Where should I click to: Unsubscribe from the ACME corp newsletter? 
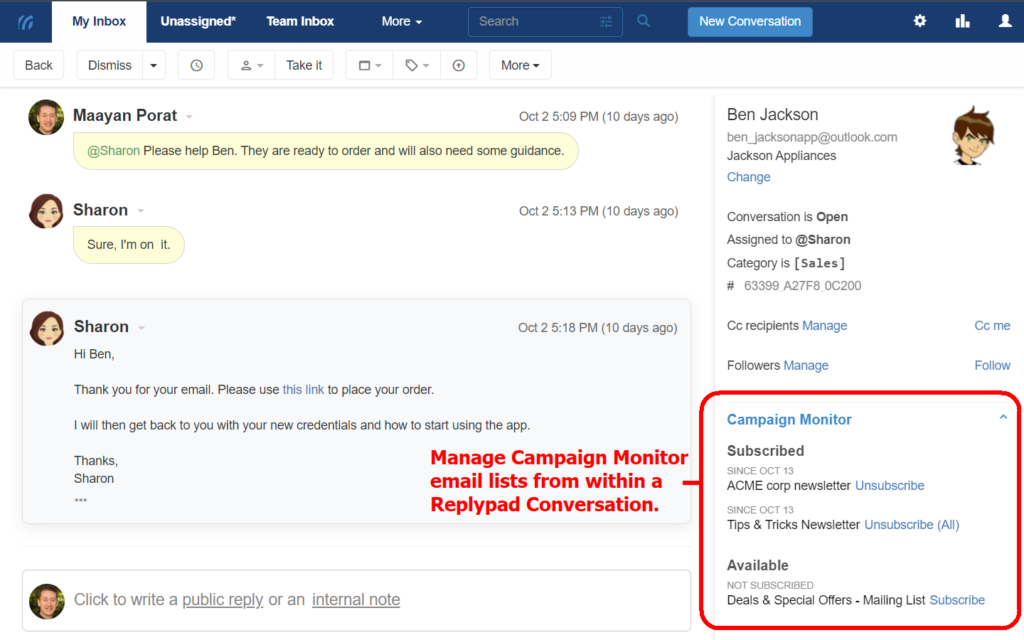889,485
